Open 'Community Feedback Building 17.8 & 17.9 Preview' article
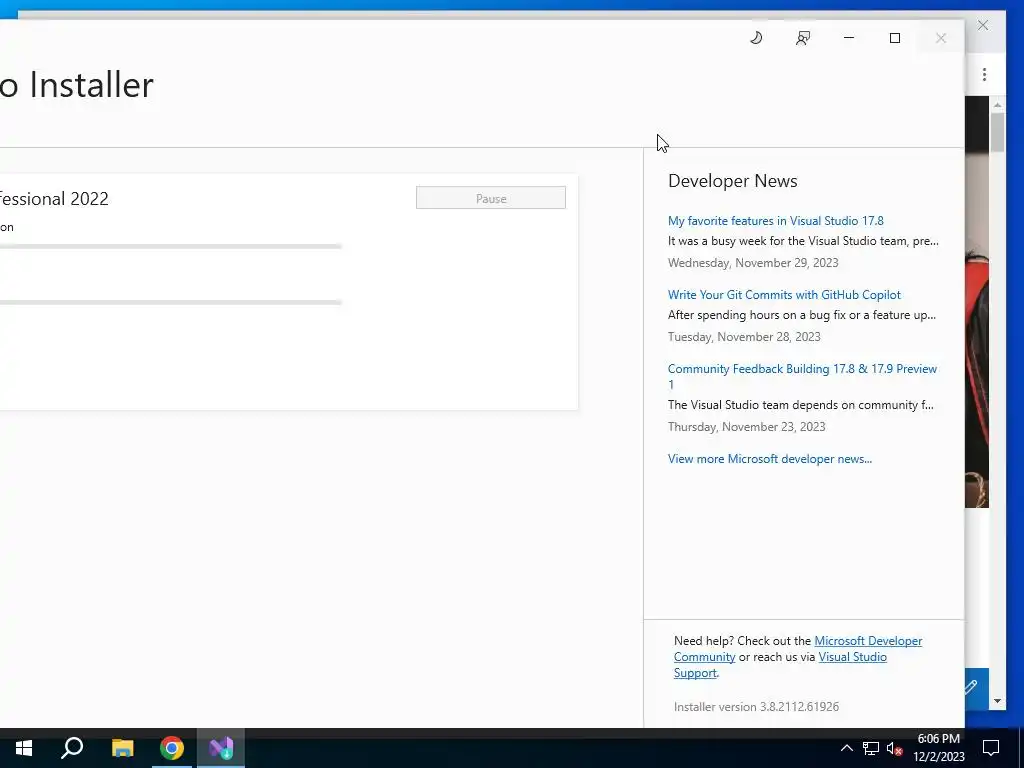The image size is (1024, 768). 802,376
